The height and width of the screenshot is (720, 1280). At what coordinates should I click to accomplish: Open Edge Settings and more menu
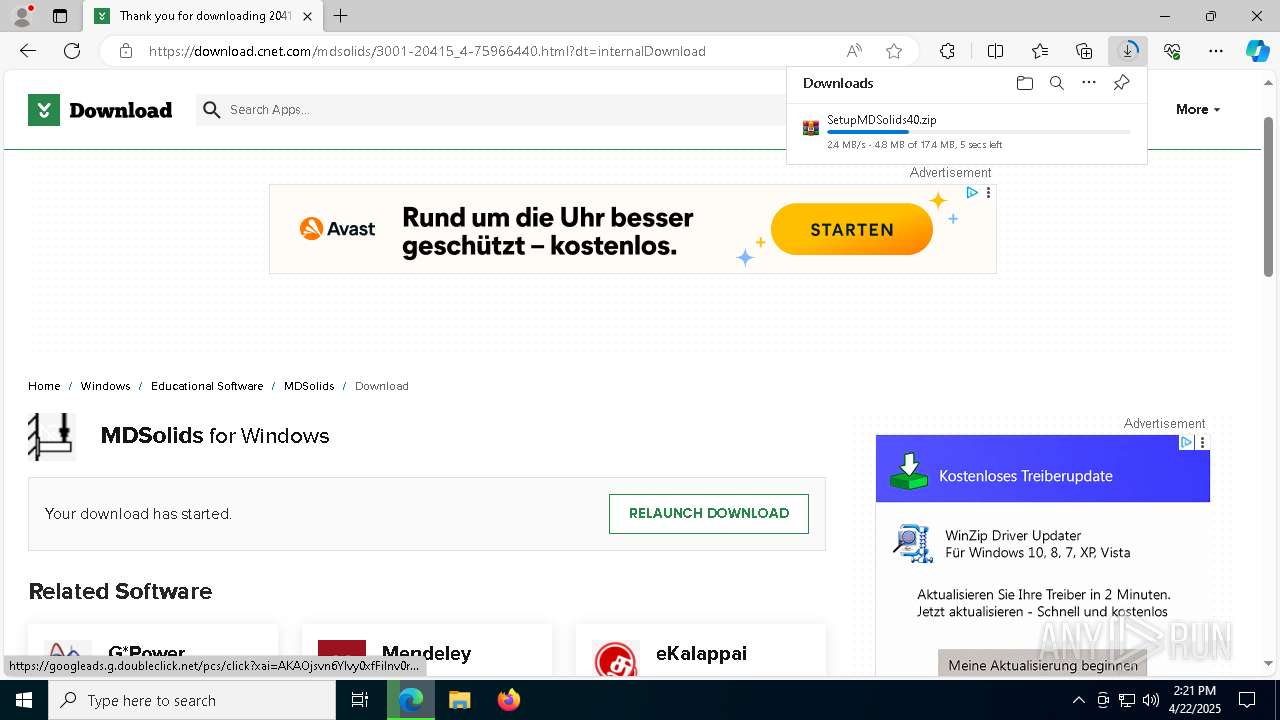(1216, 51)
